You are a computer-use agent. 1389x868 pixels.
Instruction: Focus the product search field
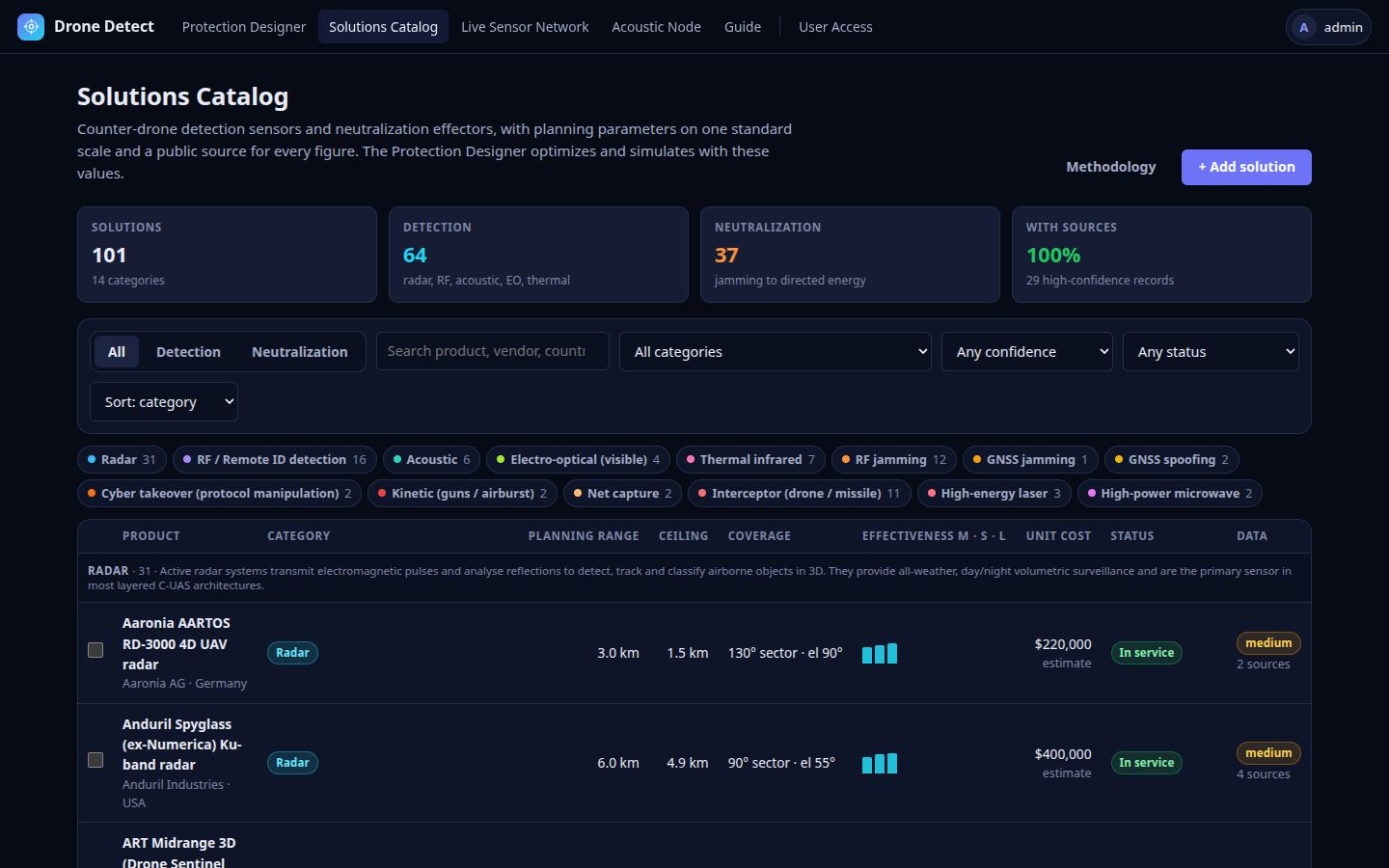pyautogui.click(x=492, y=351)
